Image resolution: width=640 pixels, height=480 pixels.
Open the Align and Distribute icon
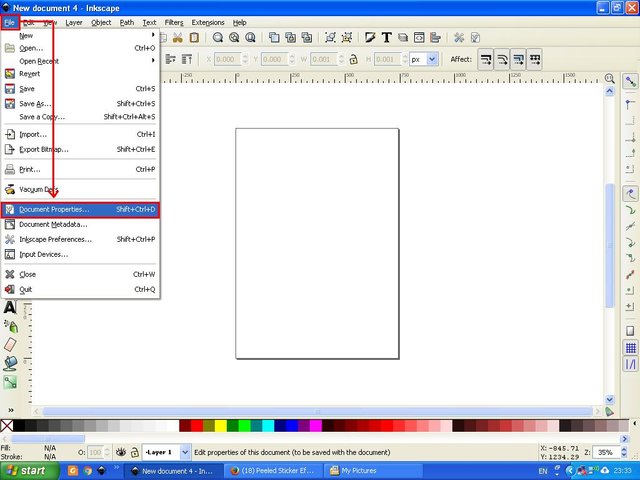click(435, 38)
